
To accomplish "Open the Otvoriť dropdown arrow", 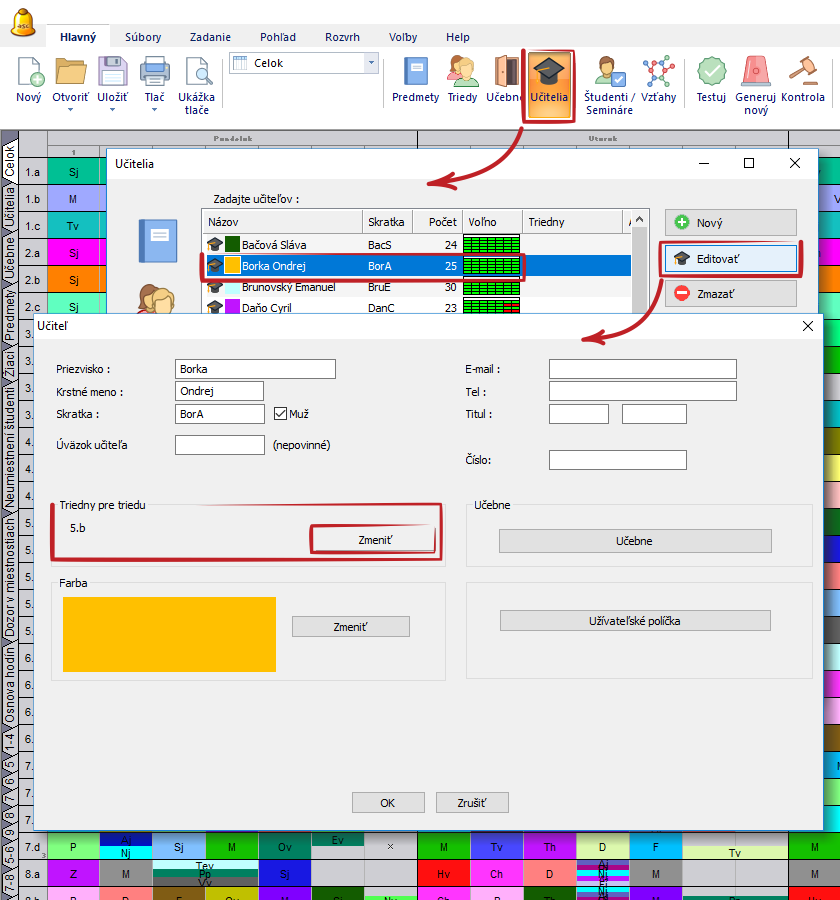I will (x=71, y=110).
